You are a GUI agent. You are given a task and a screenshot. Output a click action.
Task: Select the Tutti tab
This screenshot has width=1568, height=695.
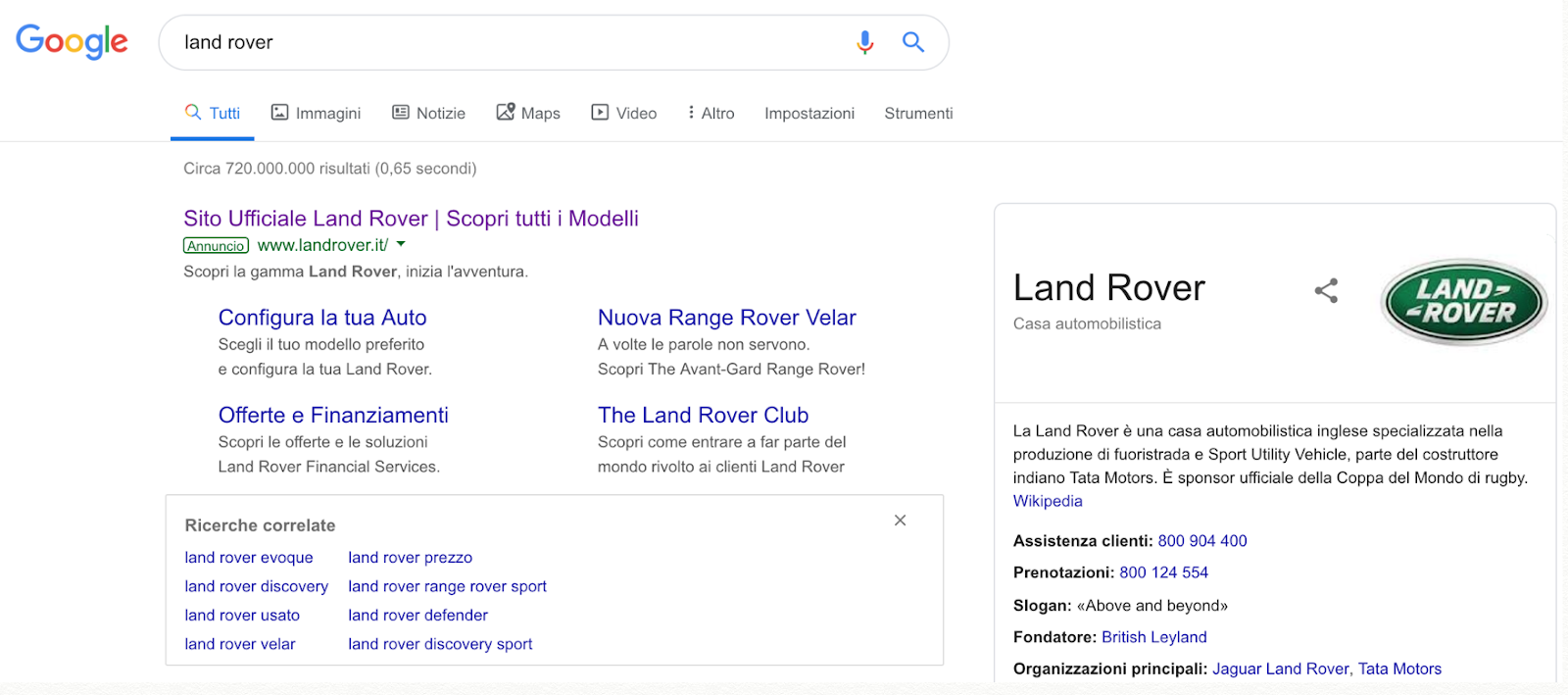(213, 114)
